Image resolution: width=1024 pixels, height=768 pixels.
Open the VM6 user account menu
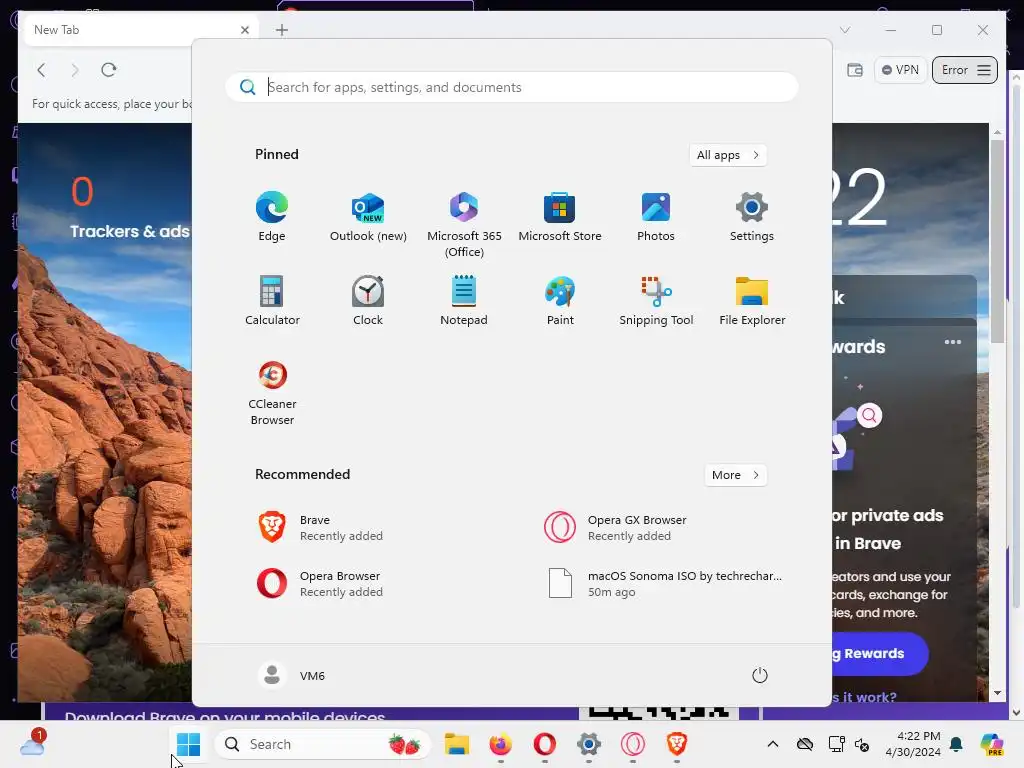[292, 675]
